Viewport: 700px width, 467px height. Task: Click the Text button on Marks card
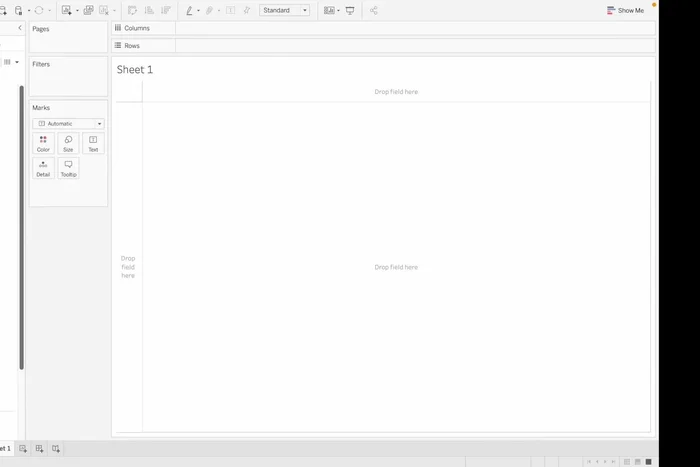pos(93,143)
